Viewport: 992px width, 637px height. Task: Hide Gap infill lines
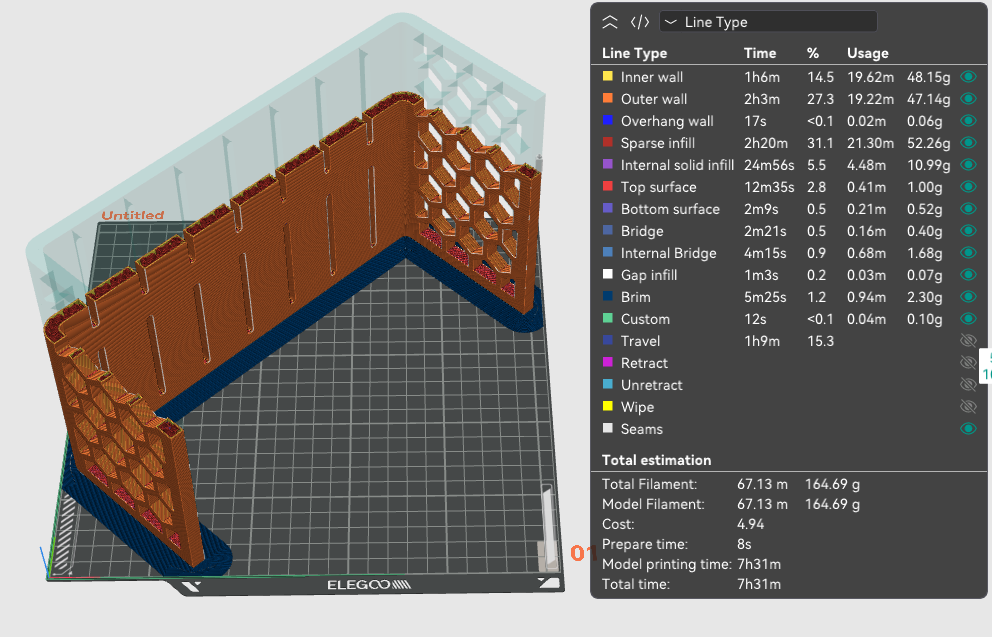(x=968, y=275)
